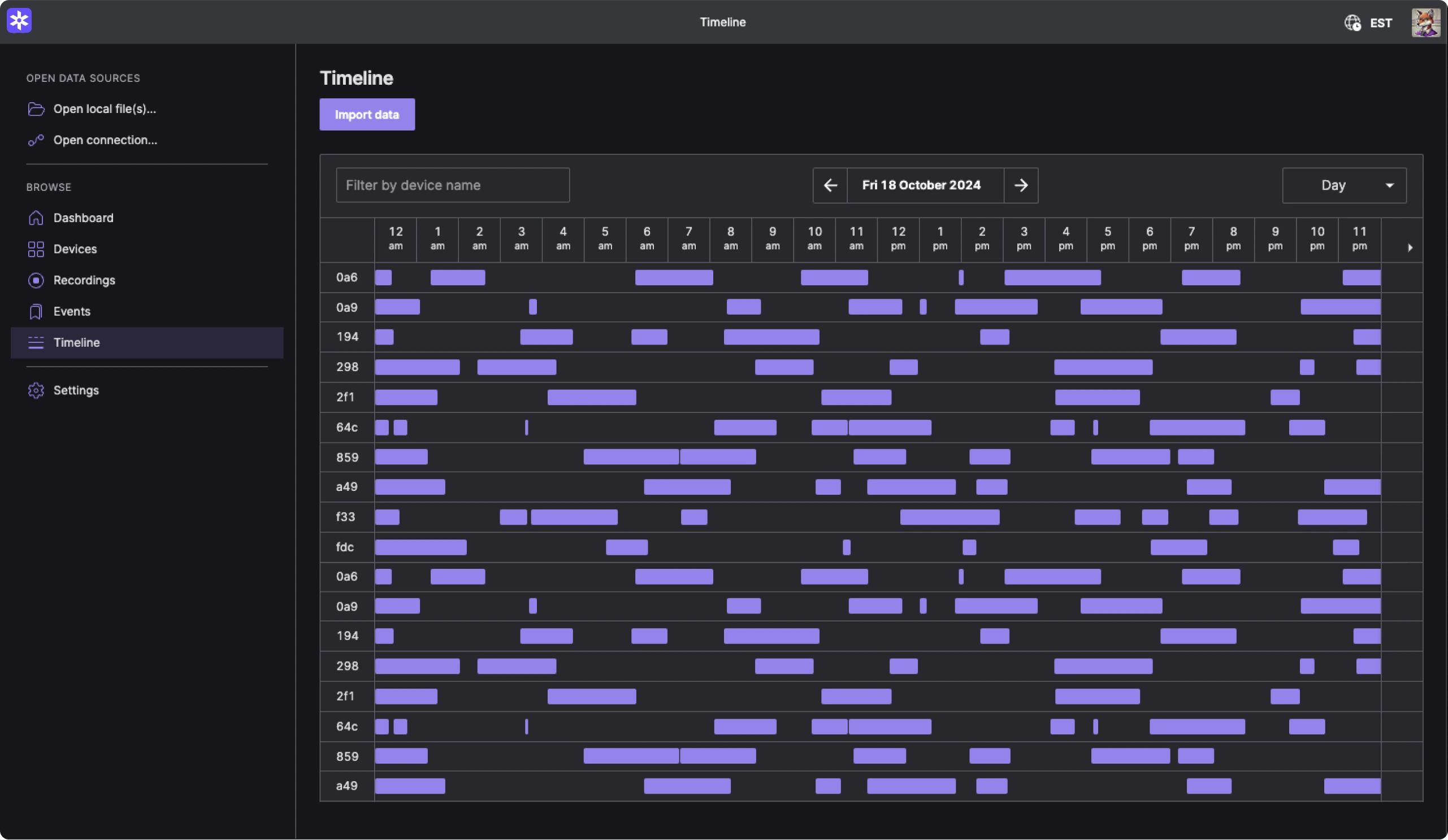Click the next day arrow
1448x840 pixels.
pyautogui.click(x=1021, y=185)
